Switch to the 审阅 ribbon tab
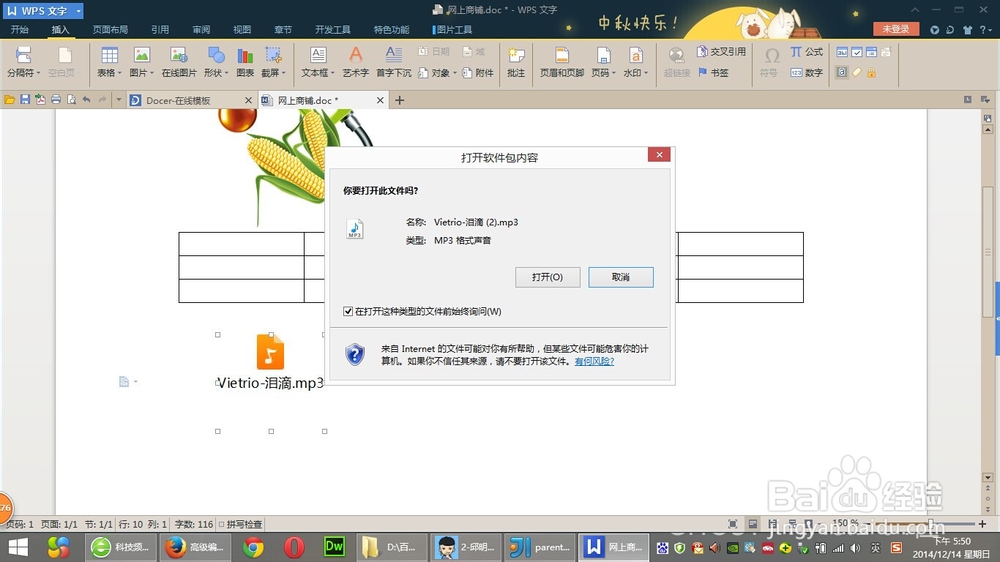This screenshot has width=1000, height=562. click(201, 29)
